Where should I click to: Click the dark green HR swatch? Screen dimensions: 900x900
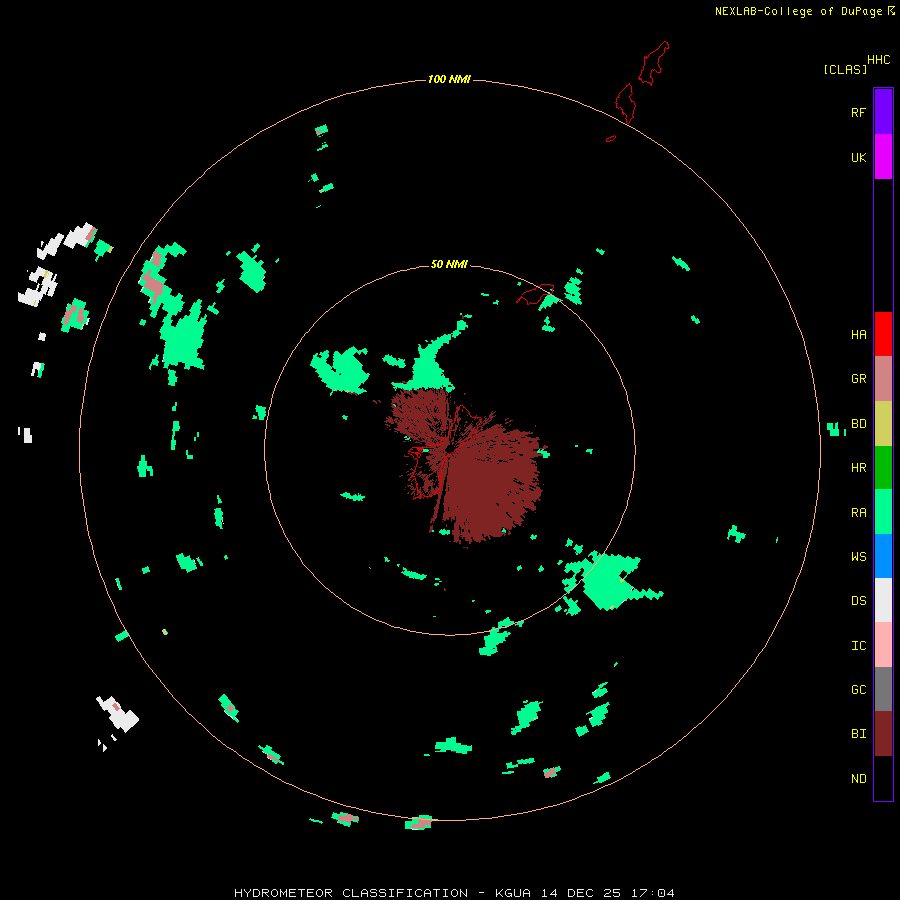[x=883, y=468]
